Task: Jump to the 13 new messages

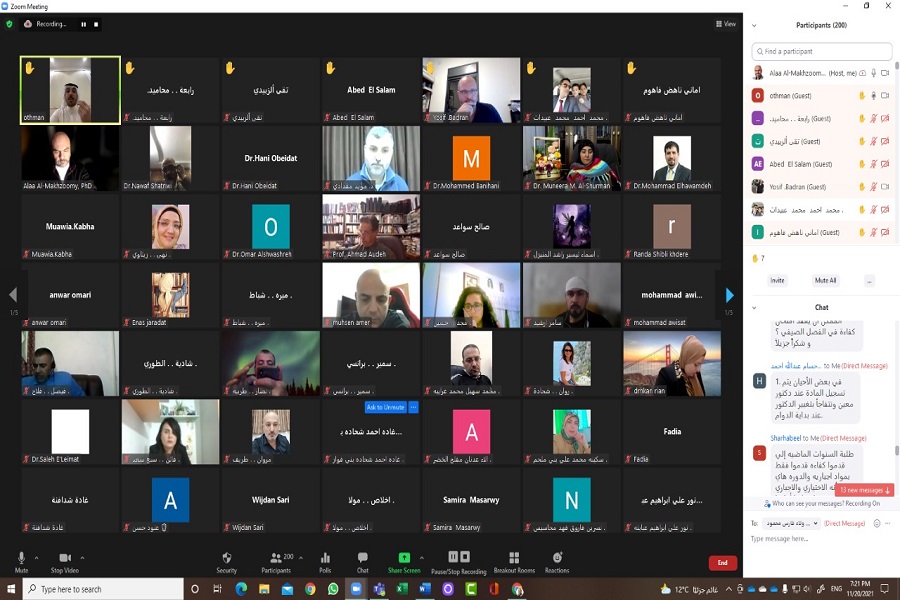Action: (865, 490)
